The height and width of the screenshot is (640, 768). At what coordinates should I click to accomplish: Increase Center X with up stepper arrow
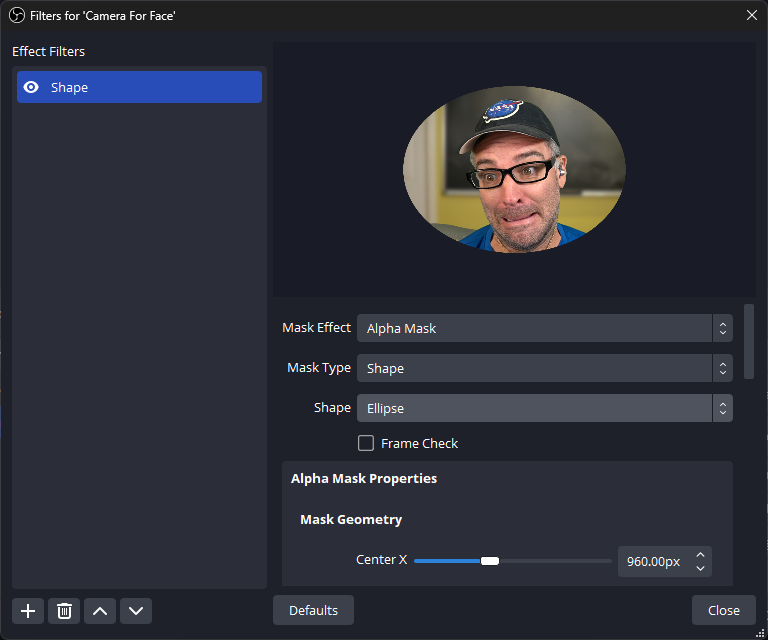(701, 555)
